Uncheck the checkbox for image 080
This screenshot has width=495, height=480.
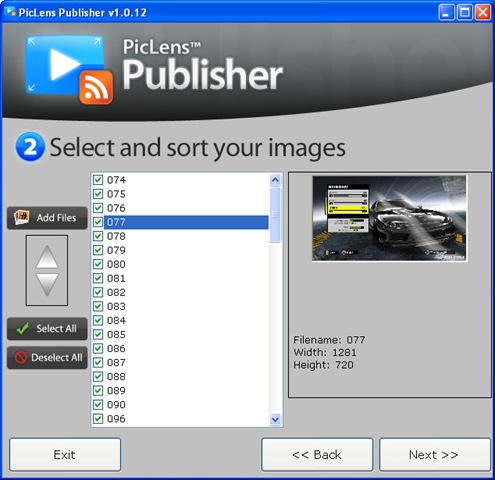click(x=98, y=264)
